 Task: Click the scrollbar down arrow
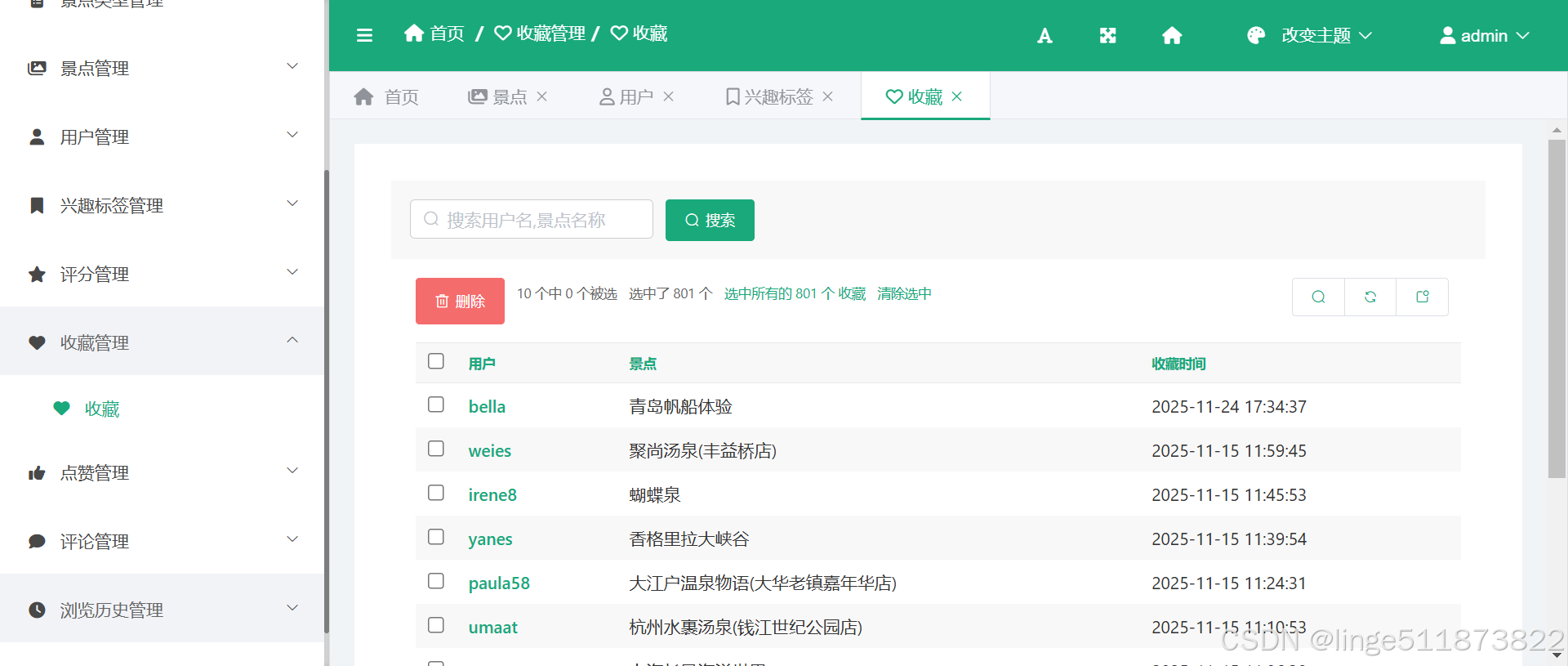pos(1557,655)
